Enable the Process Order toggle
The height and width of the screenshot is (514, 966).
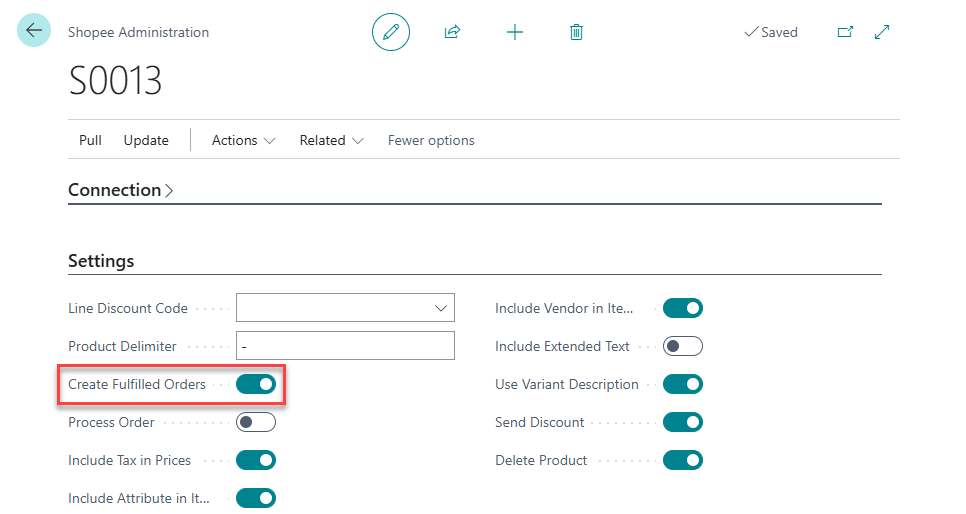coord(256,423)
